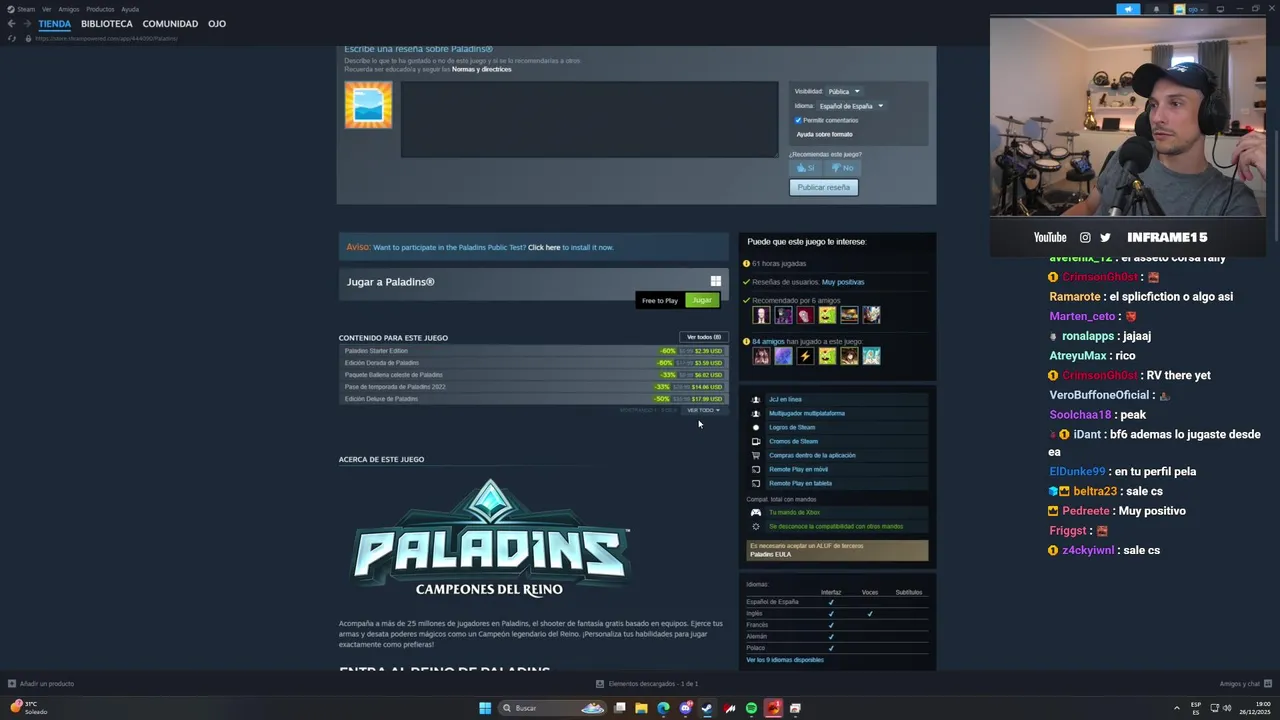The image size is (1280, 720).
Task: Show hidden system tray icons chevron
Action: tap(1176, 708)
